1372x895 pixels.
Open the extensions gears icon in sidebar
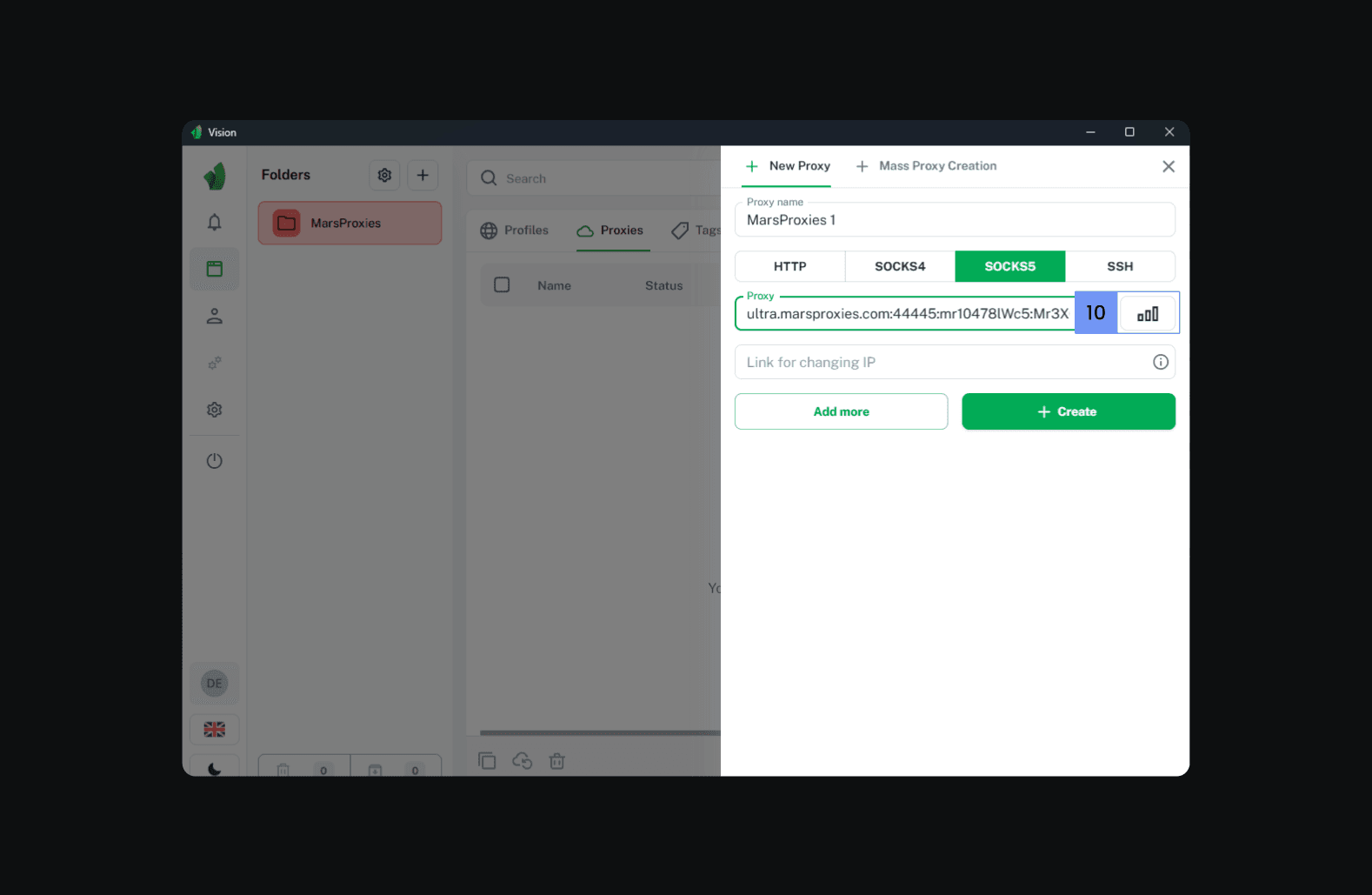(215, 363)
